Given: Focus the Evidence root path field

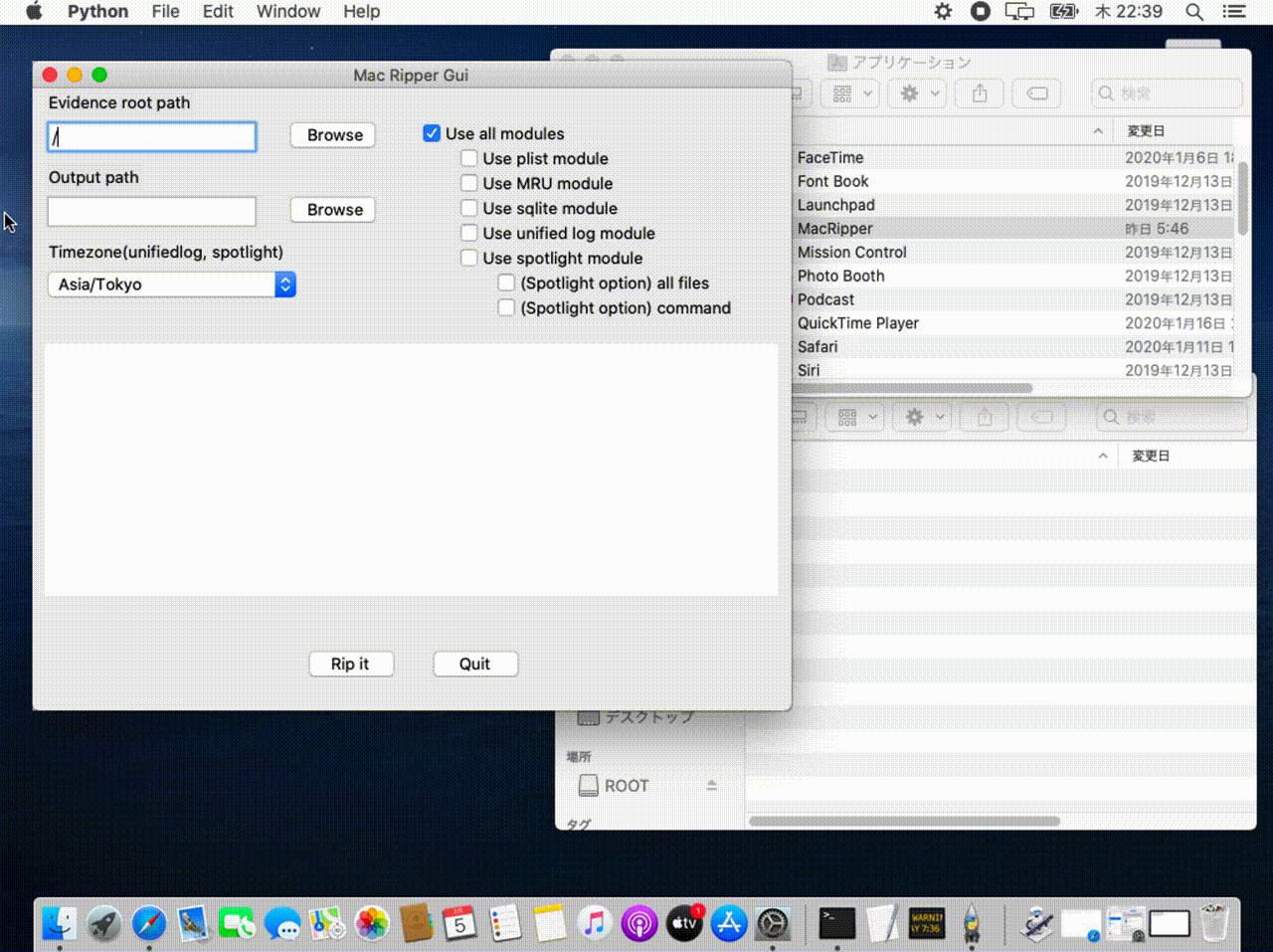Looking at the screenshot, I should pyautogui.click(x=152, y=137).
